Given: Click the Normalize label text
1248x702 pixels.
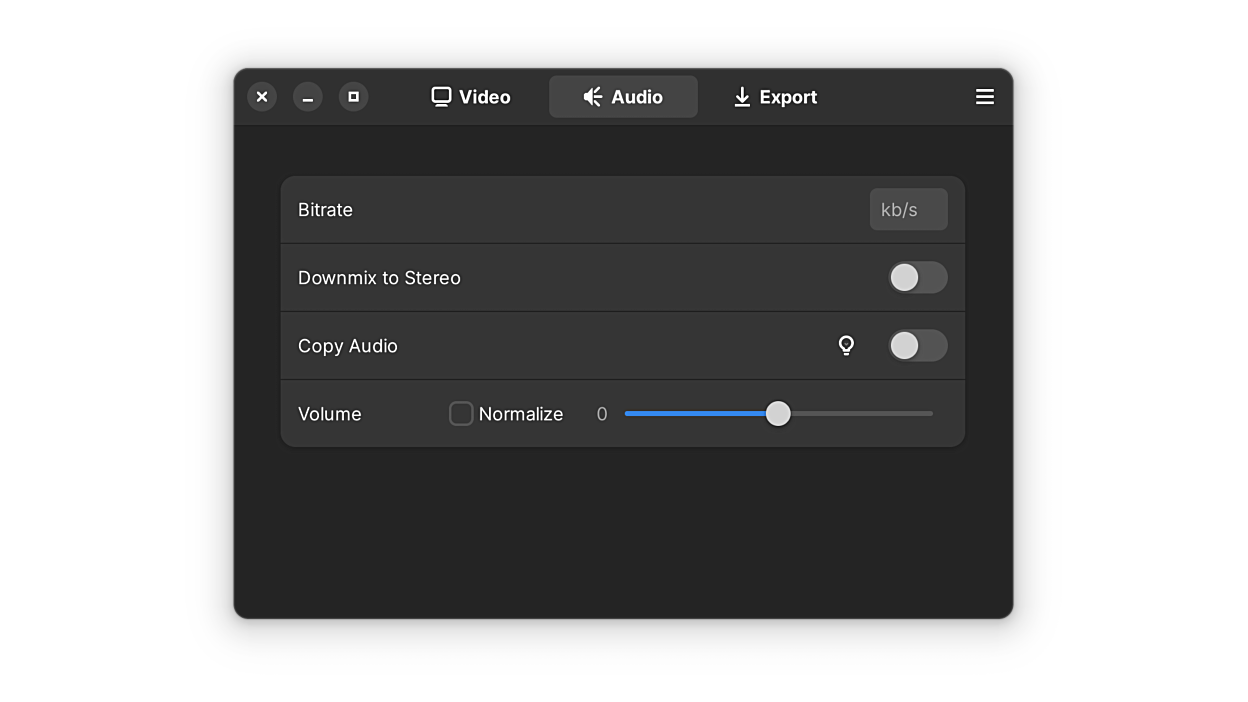Looking at the screenshot, I should click(x=521, y=414).
